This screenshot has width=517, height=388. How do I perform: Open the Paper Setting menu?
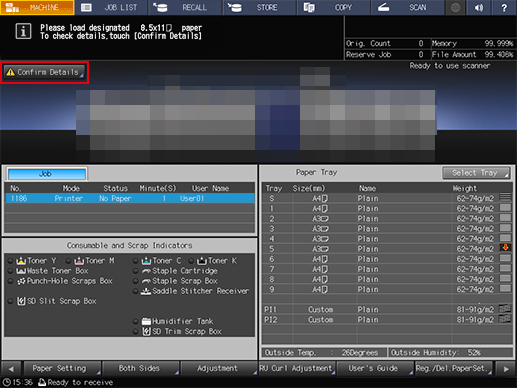[x=62, y=368]
